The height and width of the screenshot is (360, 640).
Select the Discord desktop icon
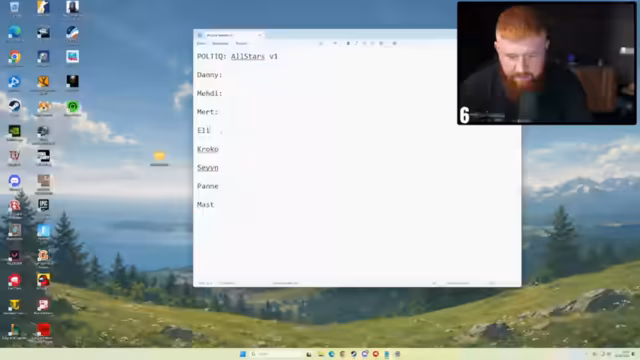(15, 181)
